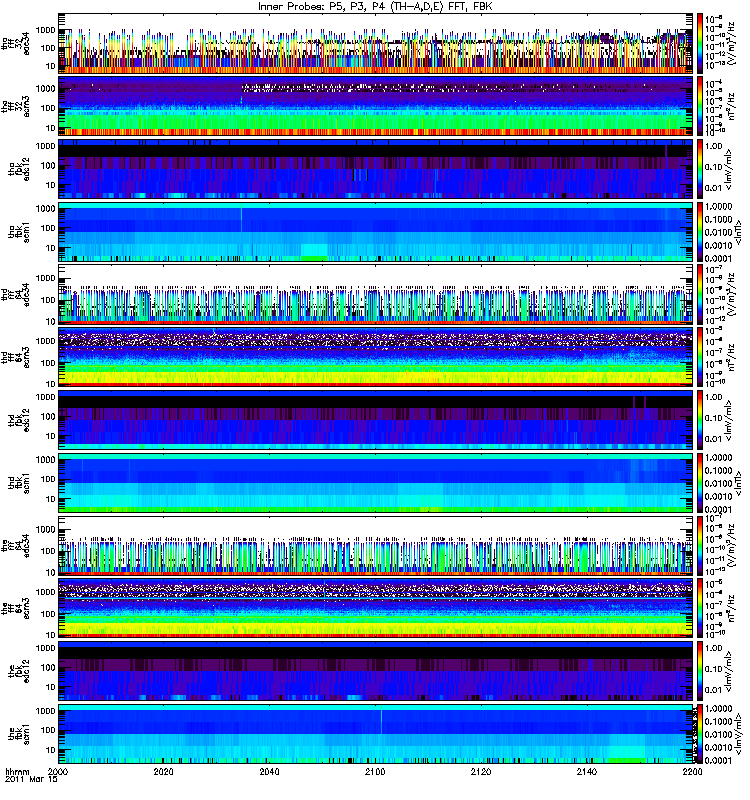Viewport: 750px width, 800px height.
Task: Open the thd fbk edc12 filter bank panel
Action: (x=376, y=420)
